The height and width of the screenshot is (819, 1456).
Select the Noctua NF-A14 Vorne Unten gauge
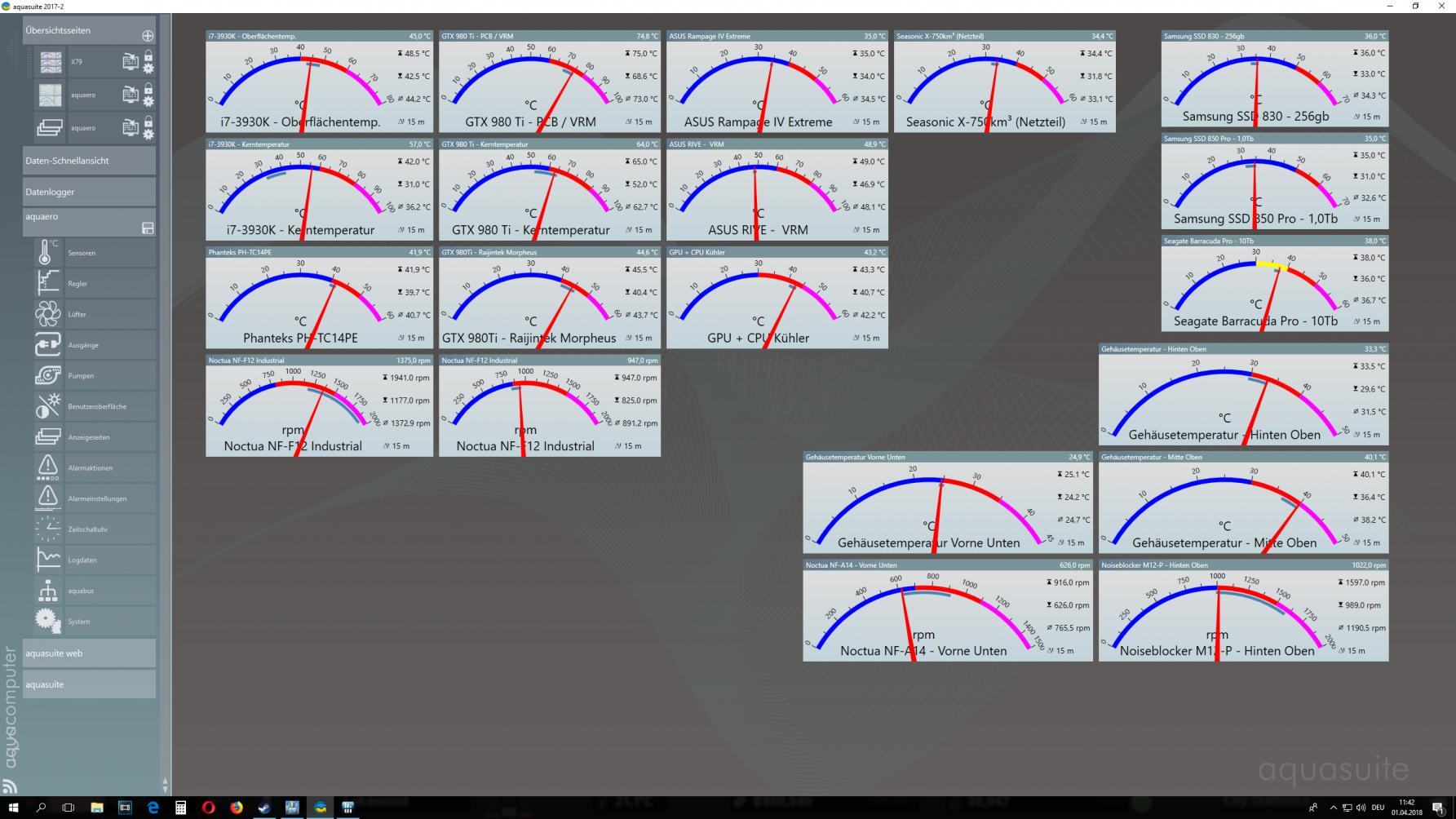[947, 610]
